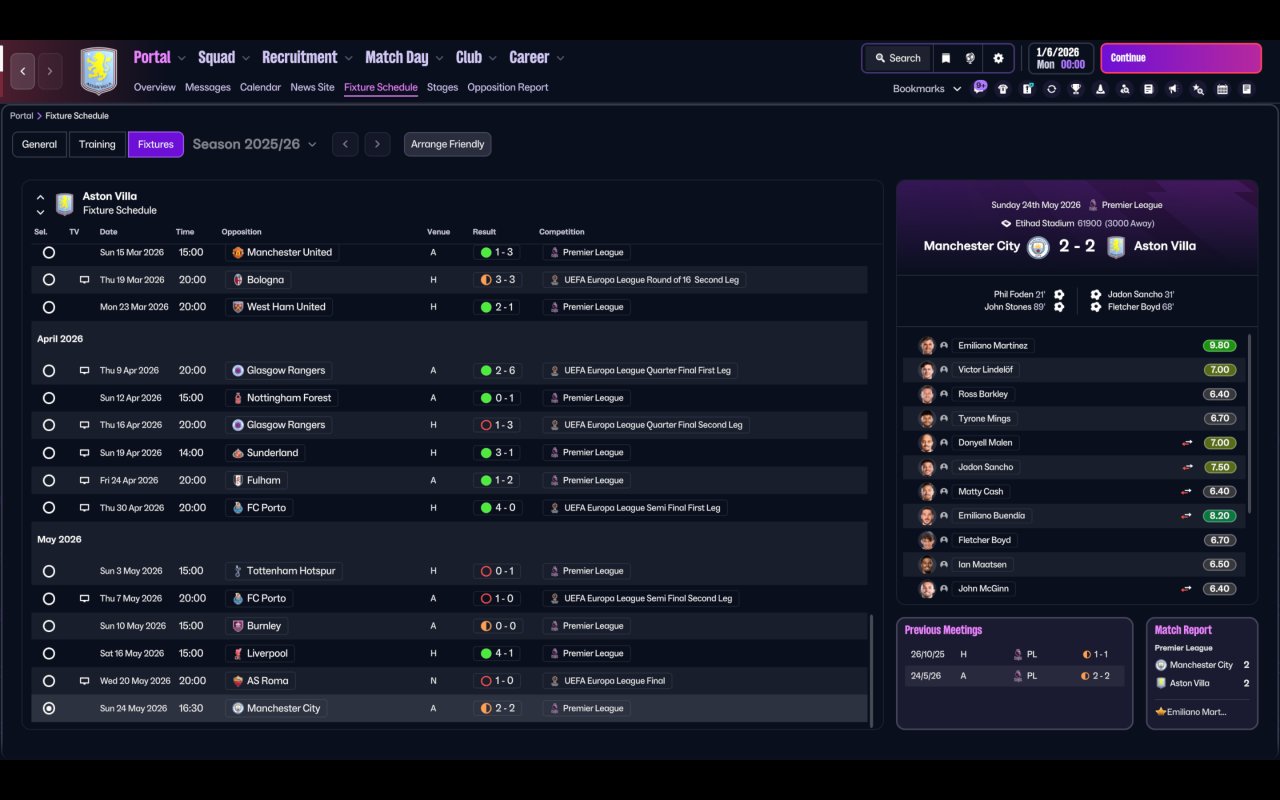Click the Arrange Friendly button

pos(447,144)
